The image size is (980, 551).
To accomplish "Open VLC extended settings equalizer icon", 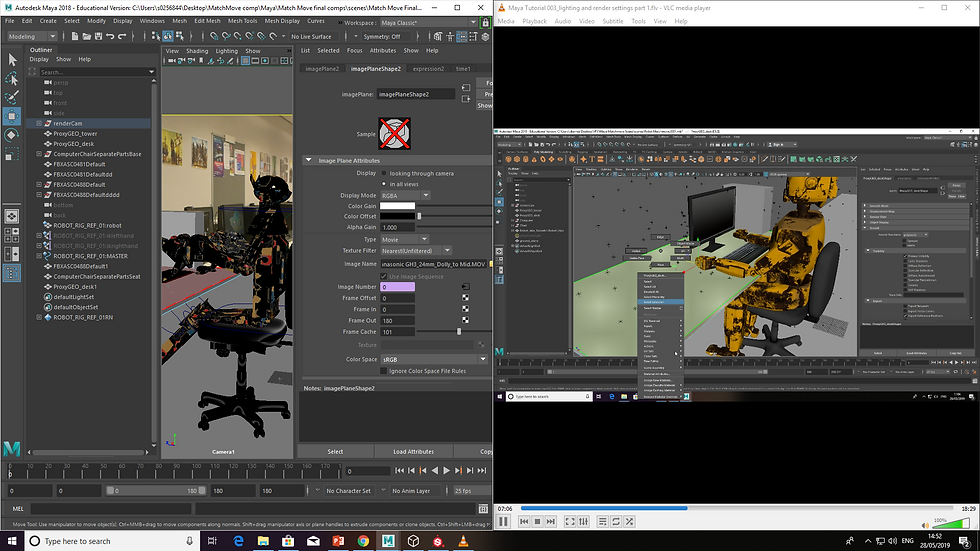I will [x=584, y=521].
